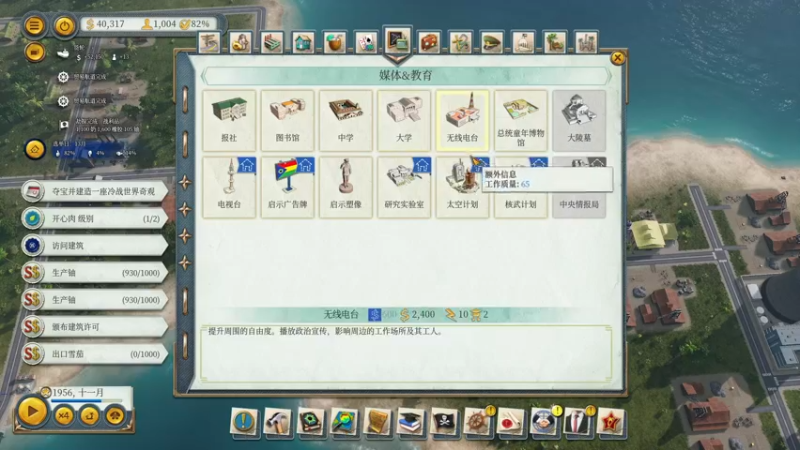Click the yellow button right of the x4 button
800x450 pixels.
89,415
